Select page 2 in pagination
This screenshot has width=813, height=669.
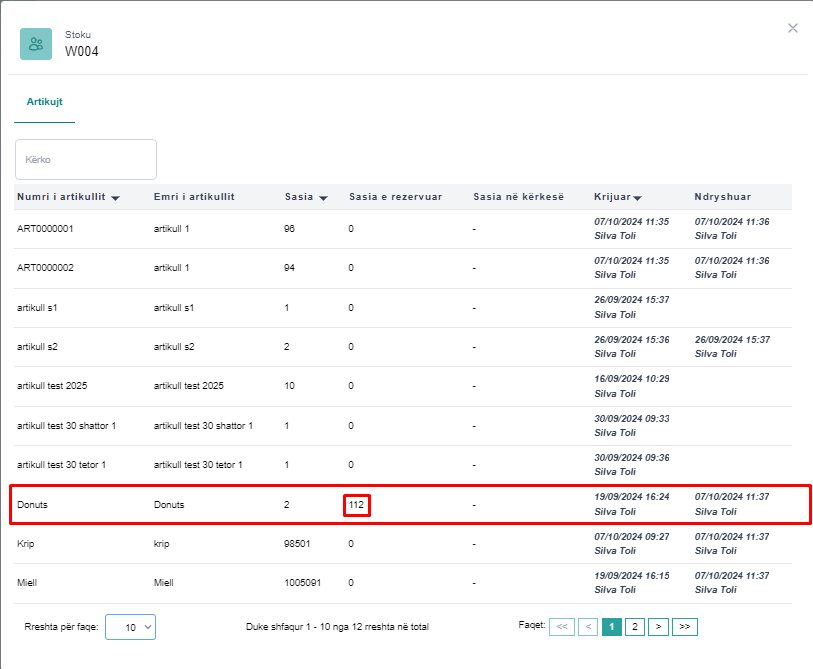point(635,627)
